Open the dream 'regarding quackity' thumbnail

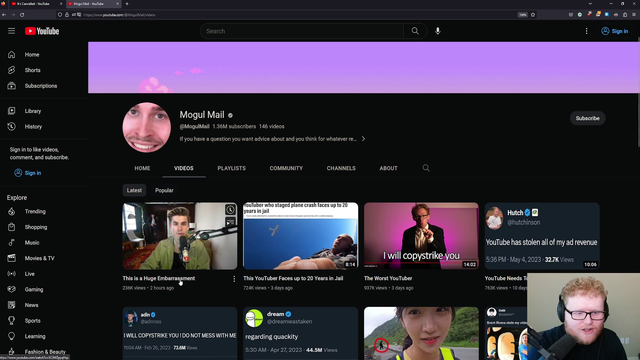[x=300, y=333]
